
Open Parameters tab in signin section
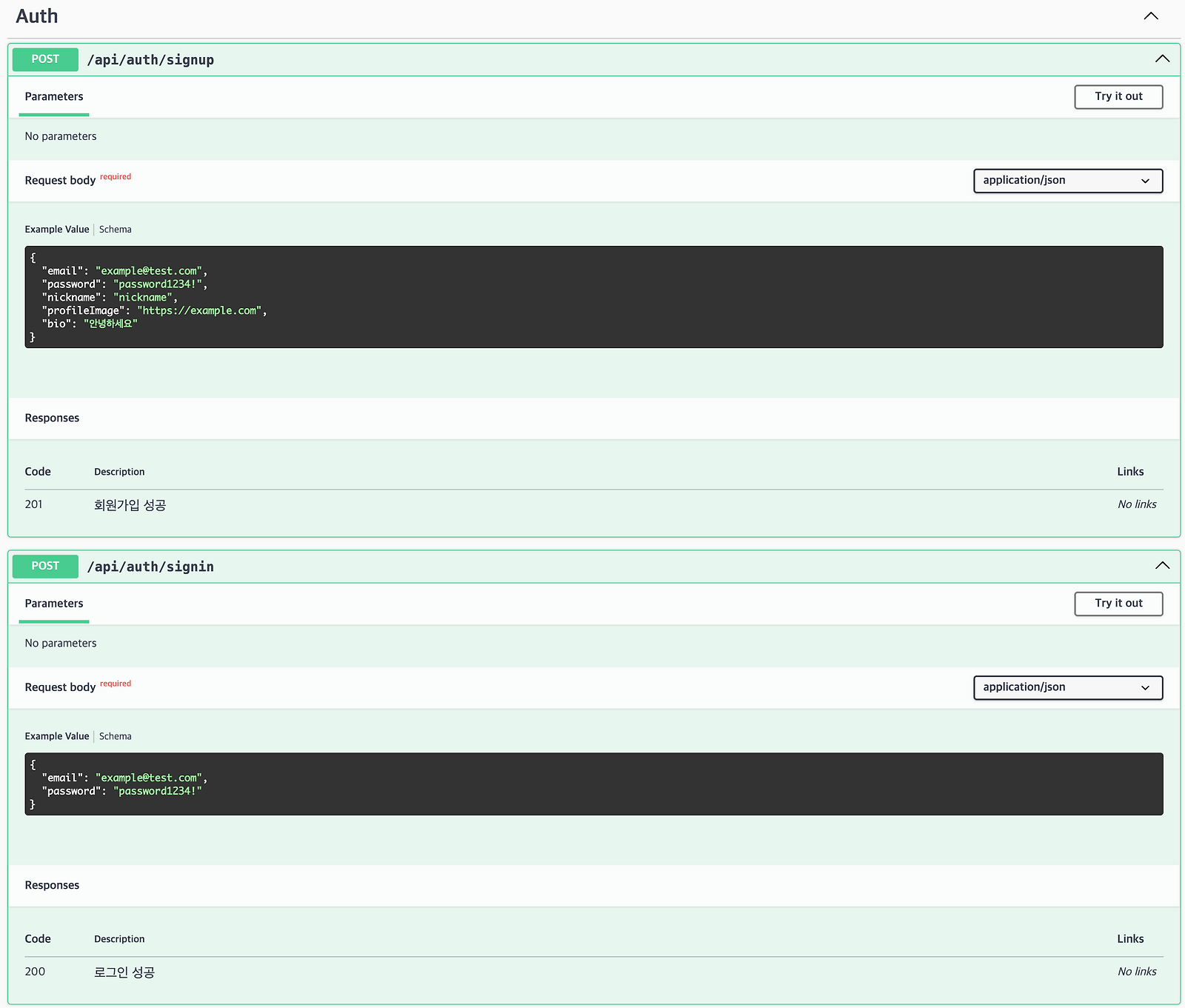[x=54, y=604]
